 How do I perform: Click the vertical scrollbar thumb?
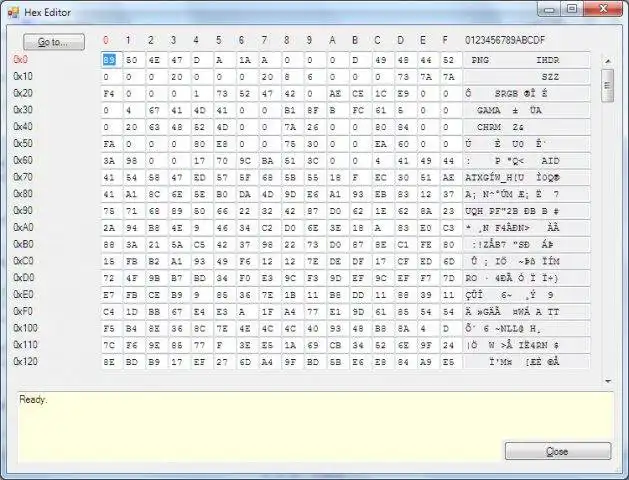[608, 85]
